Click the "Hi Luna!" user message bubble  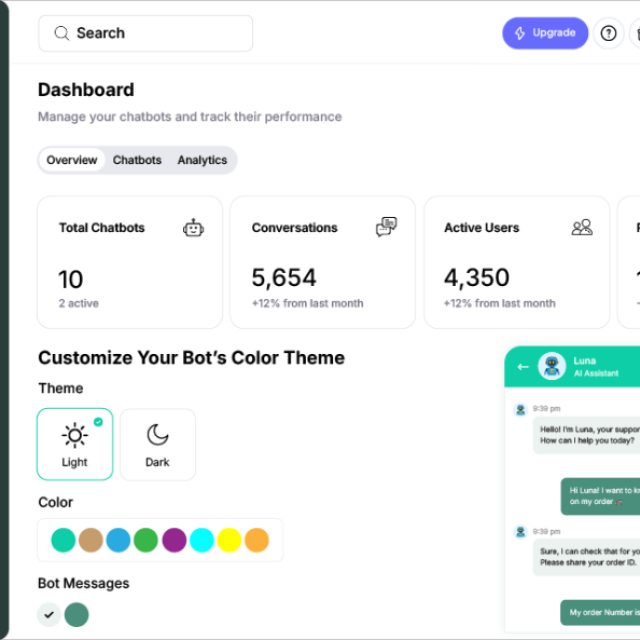600,496
